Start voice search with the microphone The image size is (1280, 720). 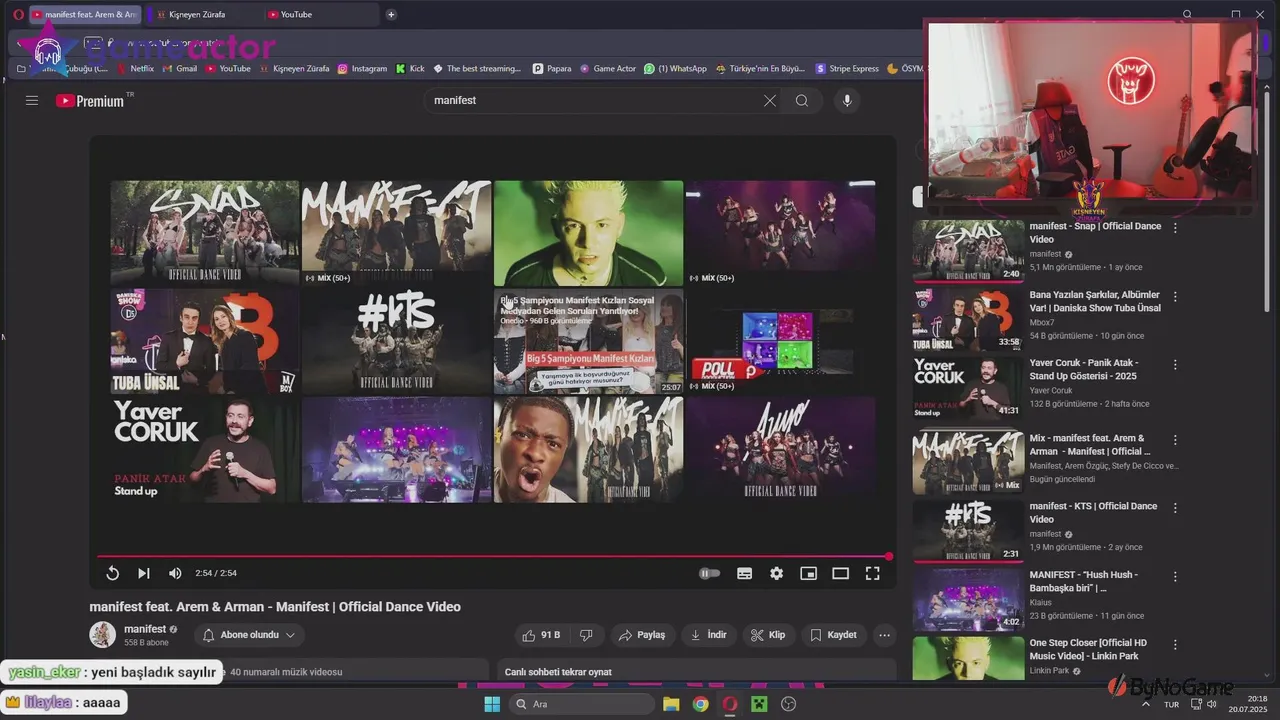pyautogui.click(x=847, y=100)
